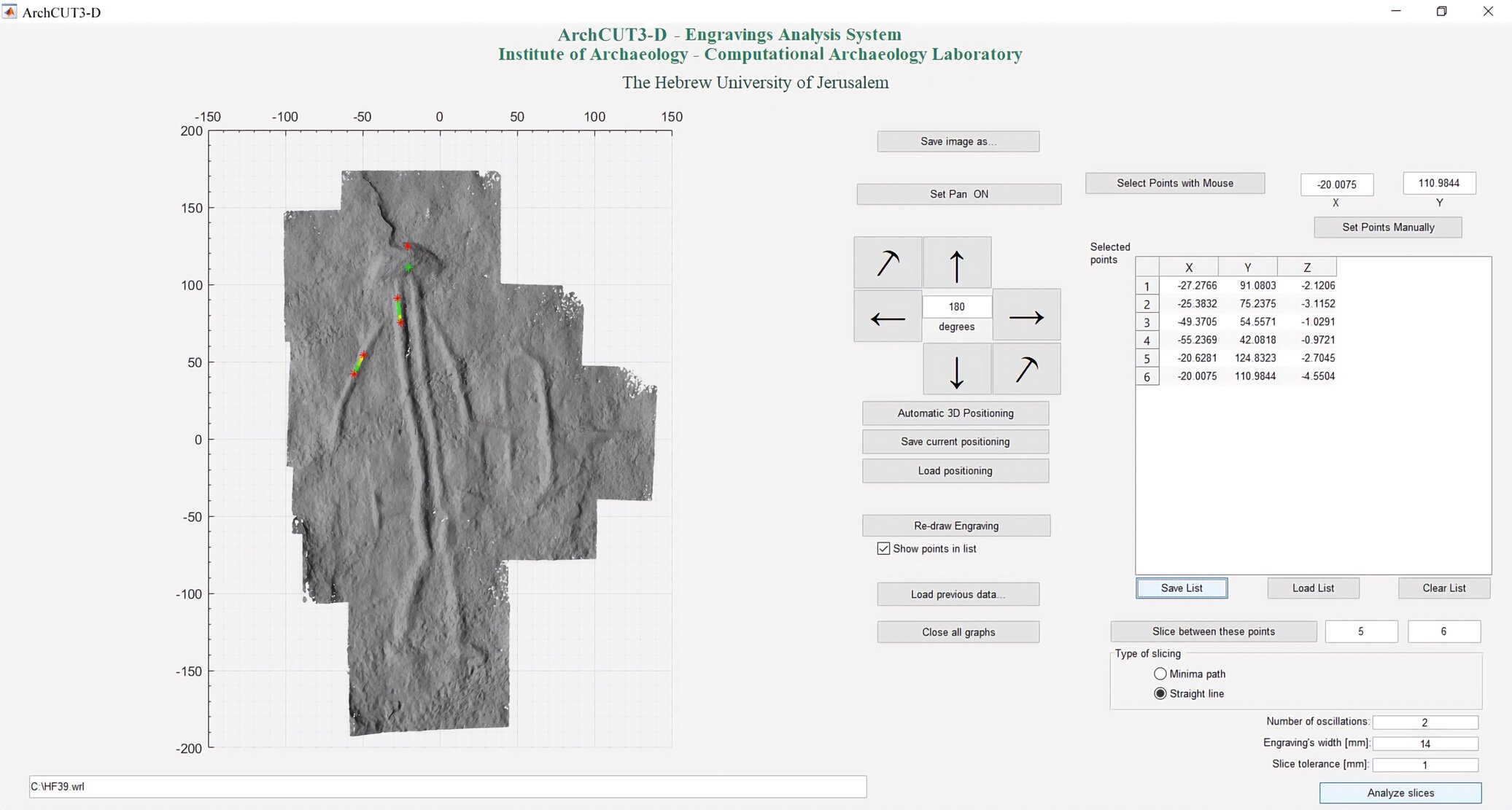Click the down arrow rotation button
The height and width of the screenshot is (810, 1512).
pyautogui.click(x=956, y=370)
